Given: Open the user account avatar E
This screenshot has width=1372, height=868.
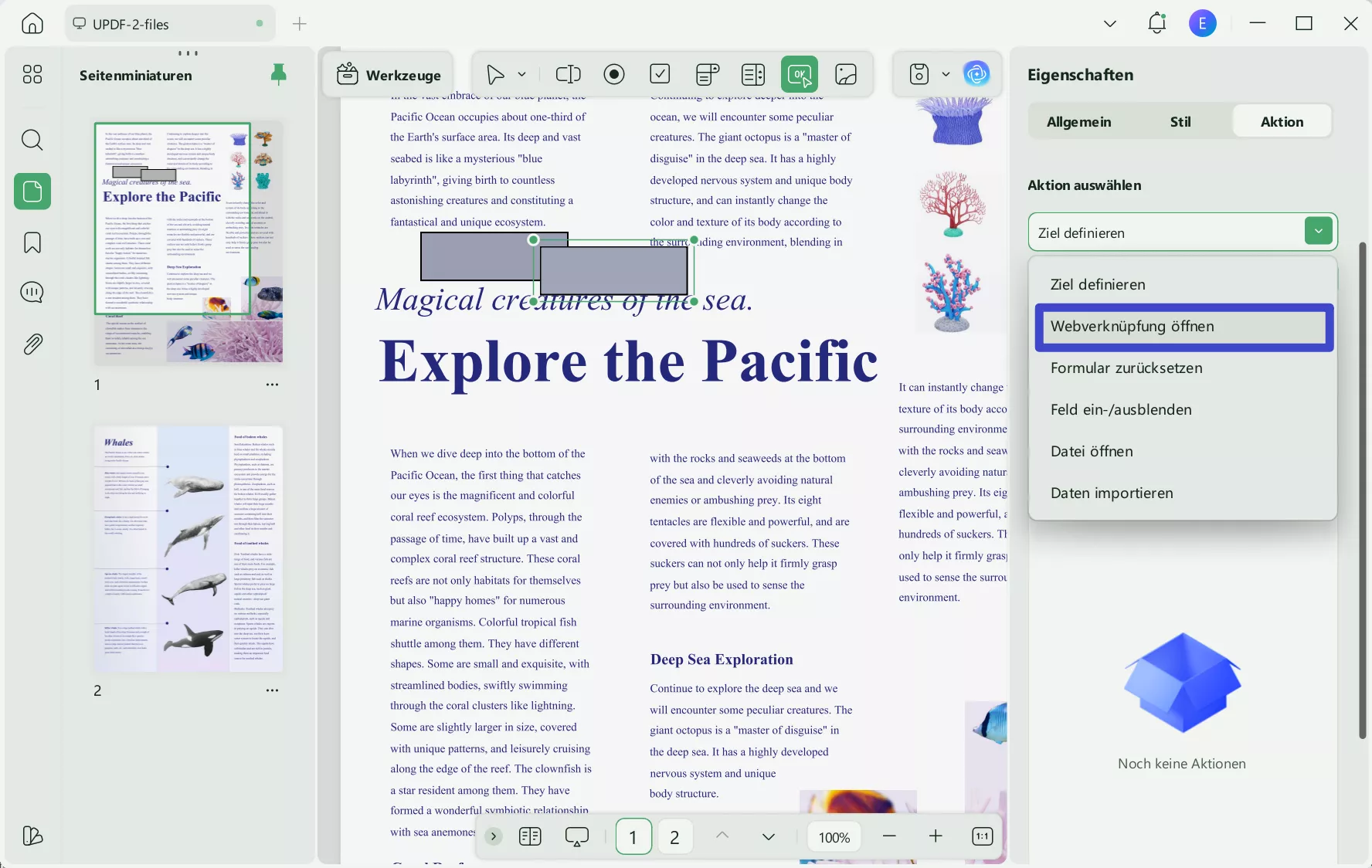Looking at the screenshot, I should click(1202, 23).
